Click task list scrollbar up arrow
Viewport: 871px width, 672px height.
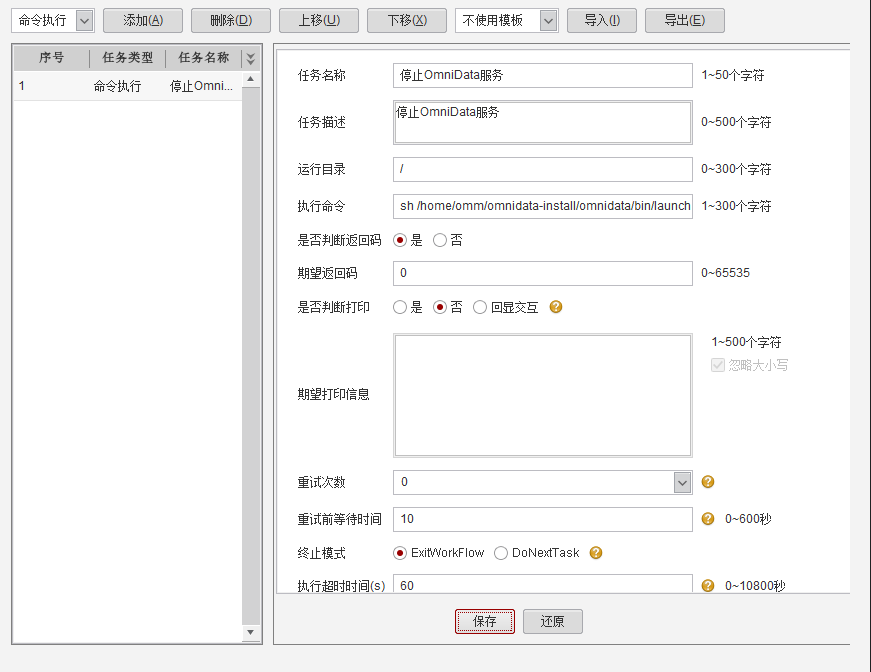251,79
